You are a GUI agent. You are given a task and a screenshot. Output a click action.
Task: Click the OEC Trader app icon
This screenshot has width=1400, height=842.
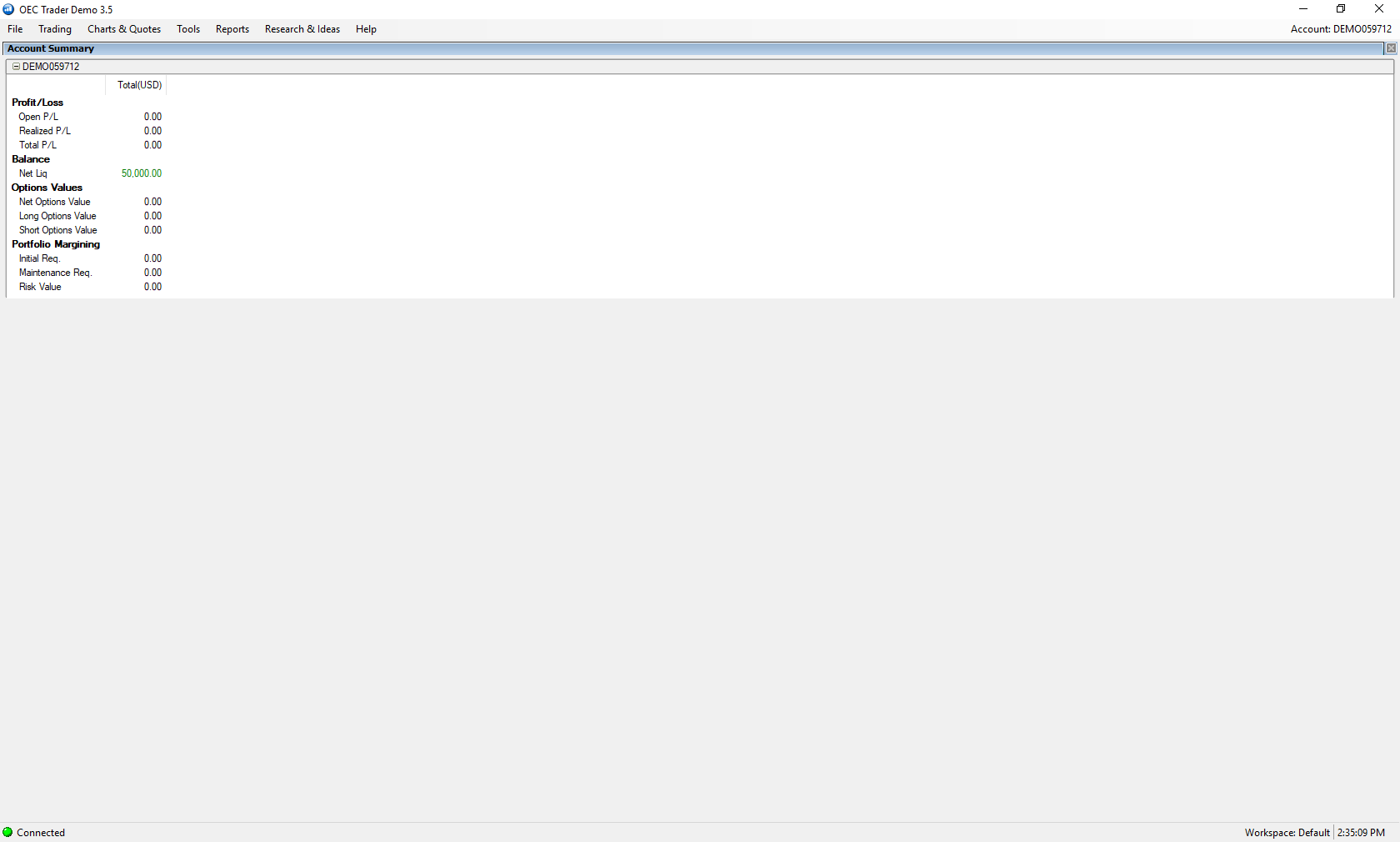[8, 9]
